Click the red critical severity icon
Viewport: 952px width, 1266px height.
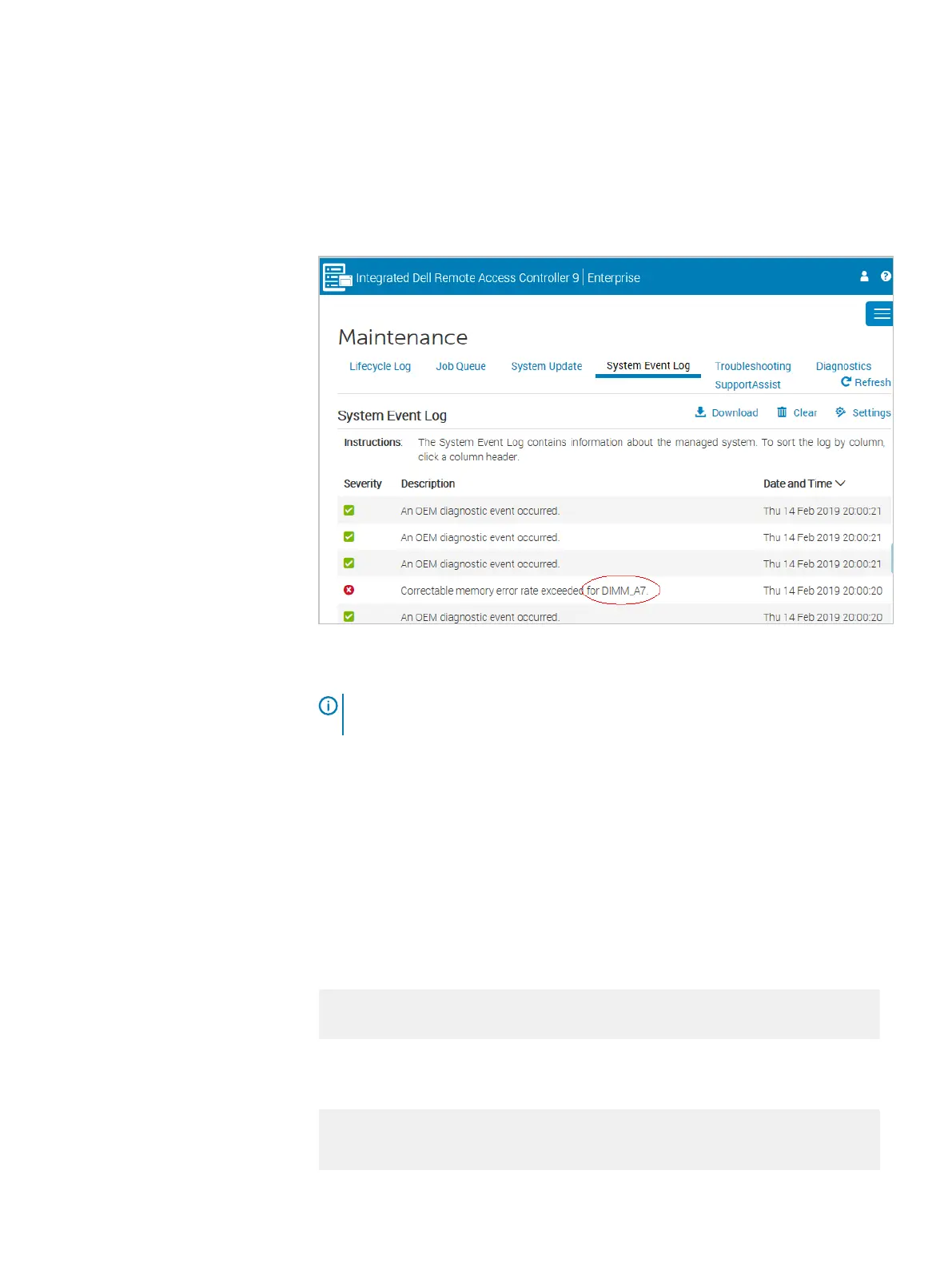click(349, 590)
